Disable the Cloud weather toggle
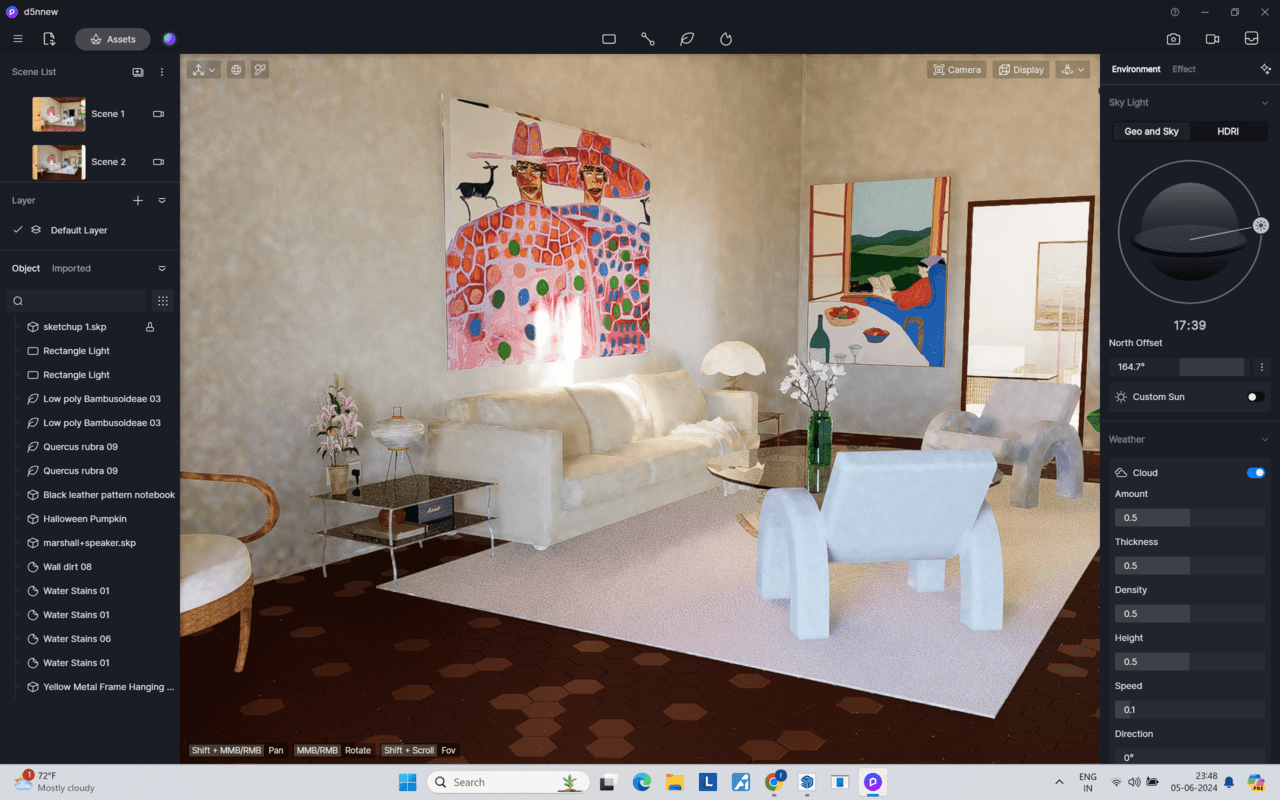 pos(1255,472)
